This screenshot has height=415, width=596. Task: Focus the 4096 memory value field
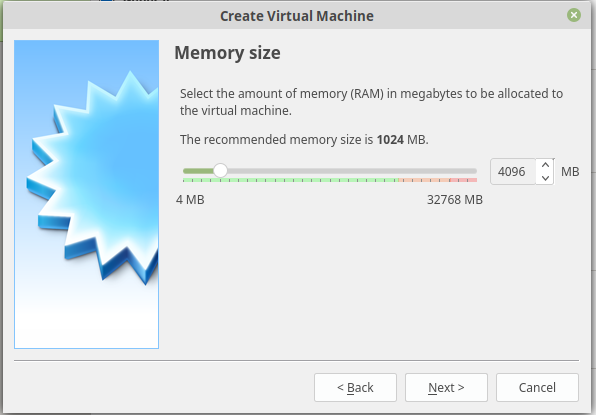click(x=513, y=171)
